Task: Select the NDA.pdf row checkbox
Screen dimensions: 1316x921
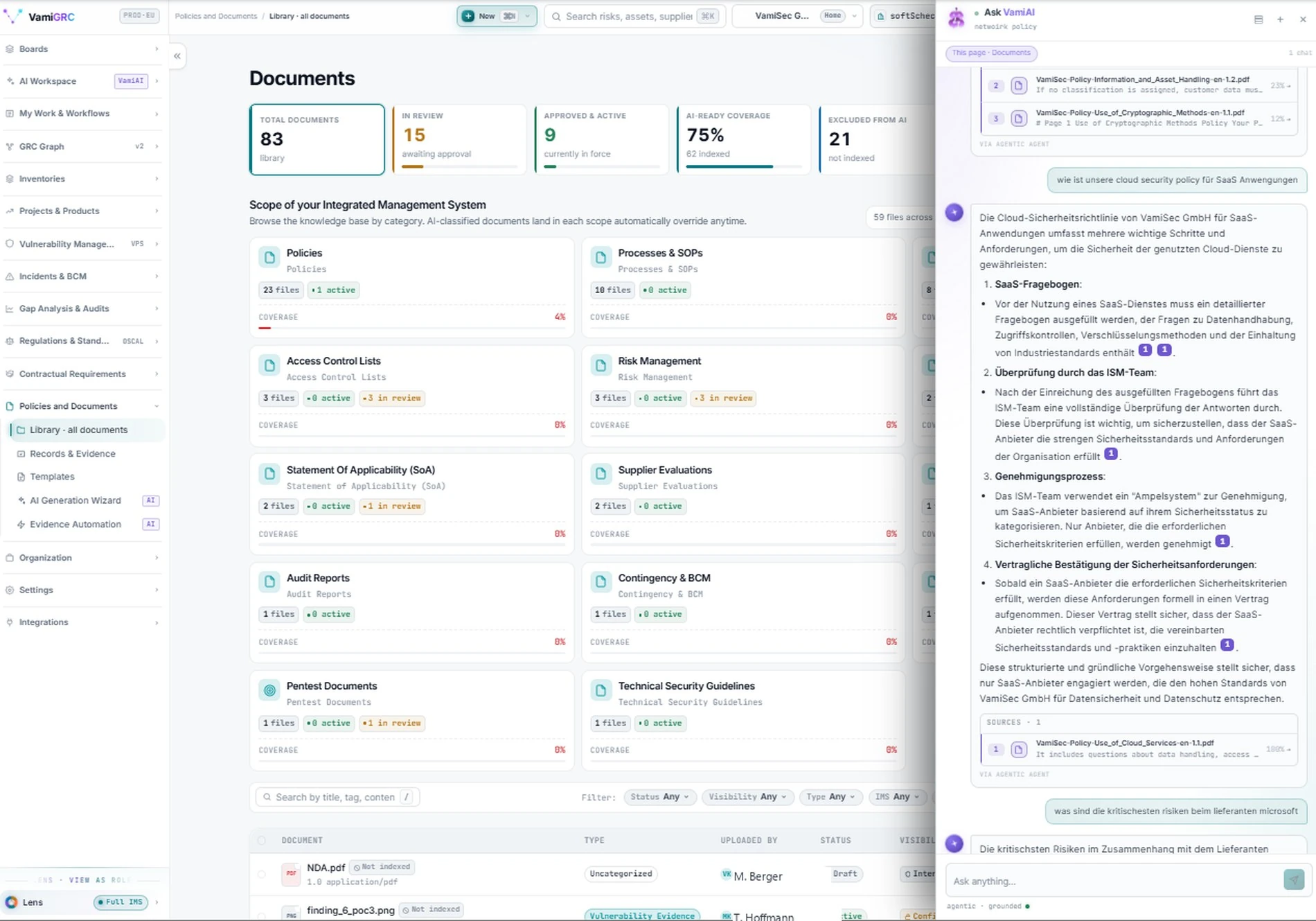Action: [262, 875]
